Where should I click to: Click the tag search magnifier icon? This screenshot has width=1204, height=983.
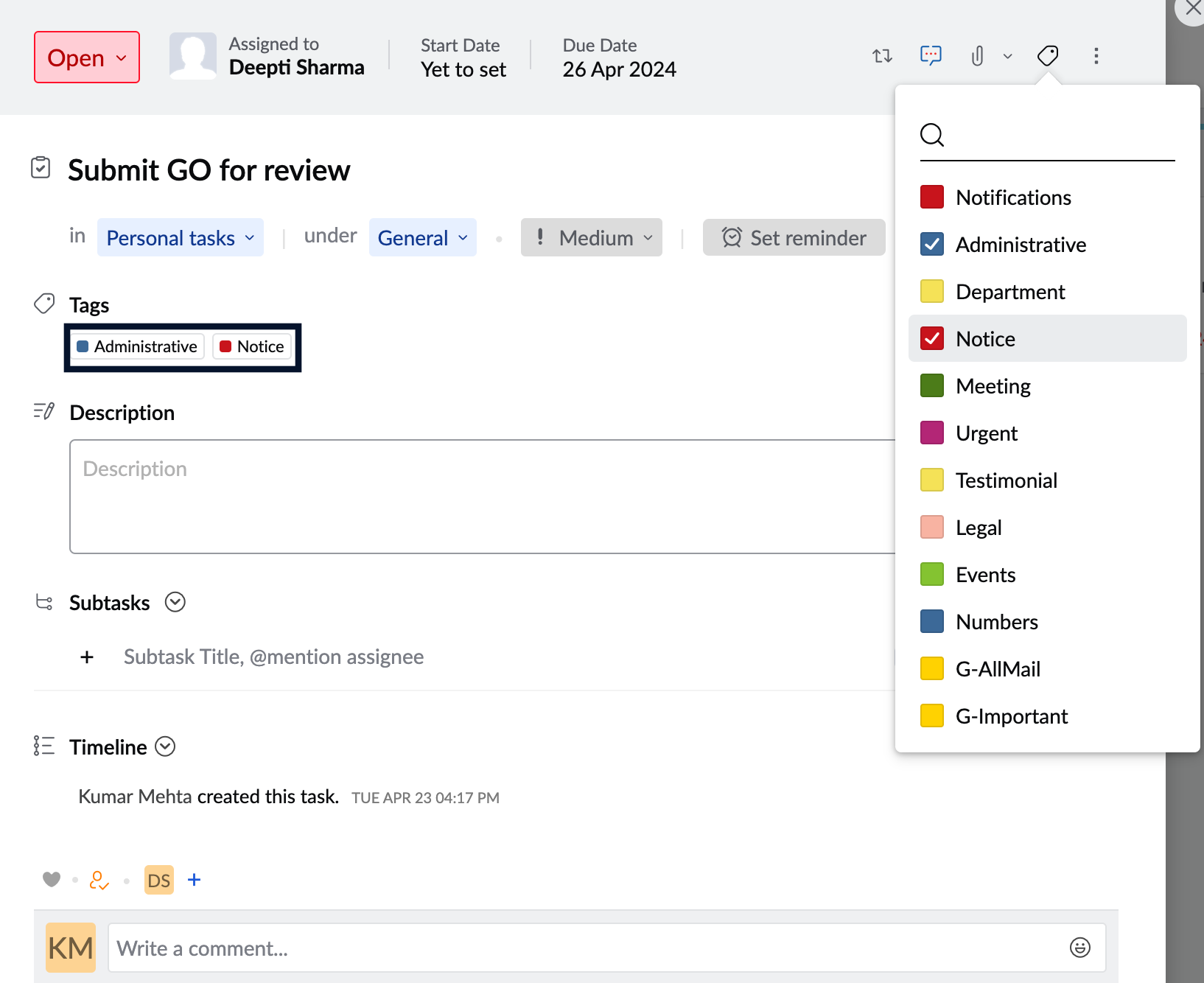tap(932, 134)
